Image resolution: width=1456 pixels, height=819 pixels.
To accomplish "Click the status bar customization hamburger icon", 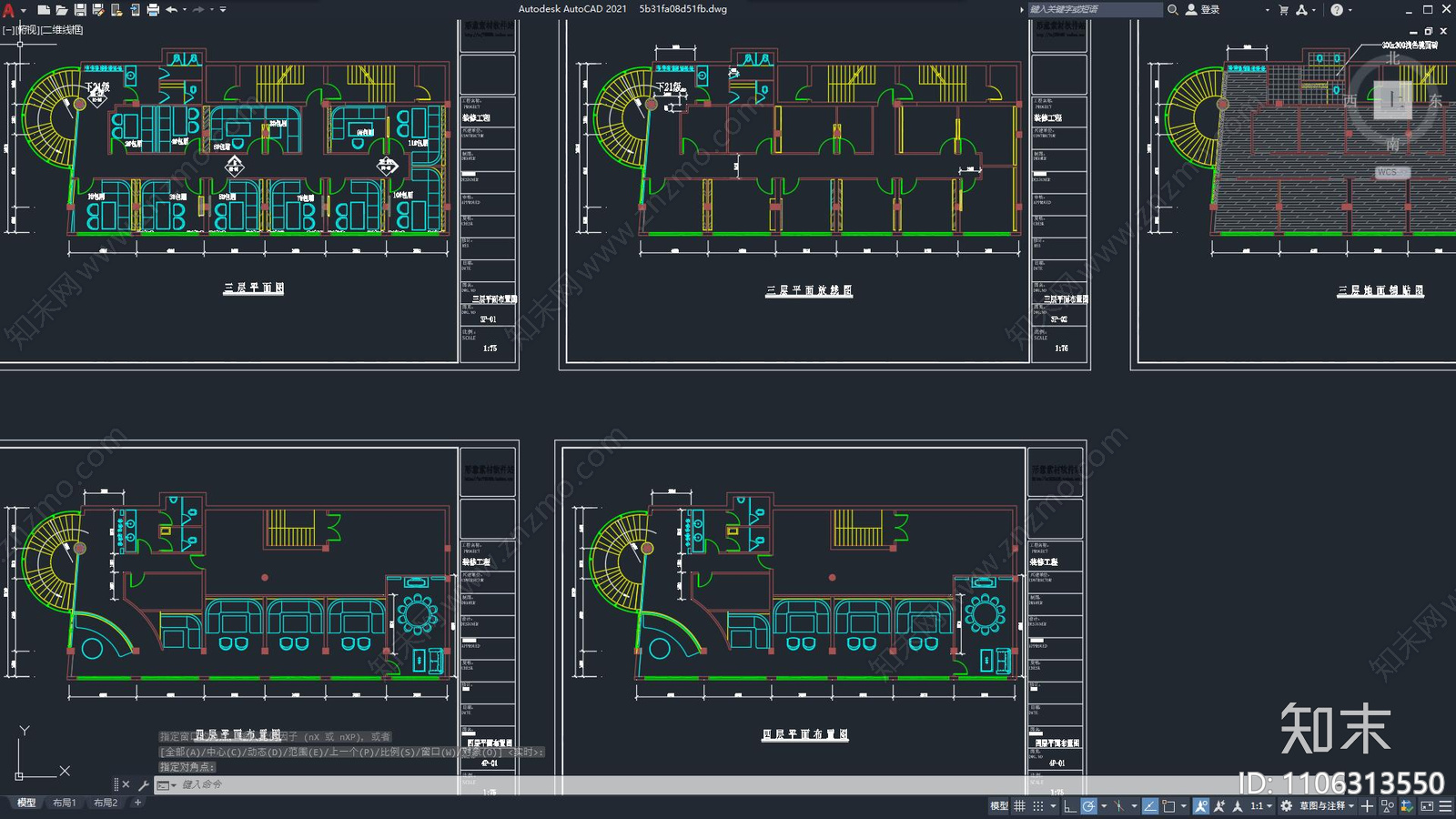I will (x=1446, y=806).
